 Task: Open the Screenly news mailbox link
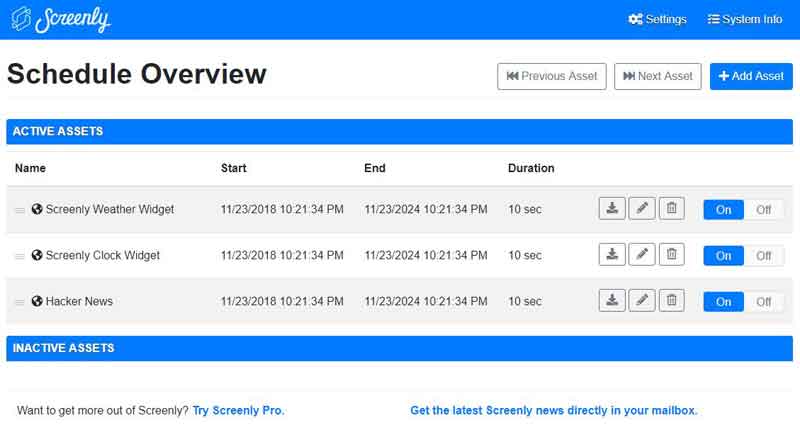coord(554,410)
